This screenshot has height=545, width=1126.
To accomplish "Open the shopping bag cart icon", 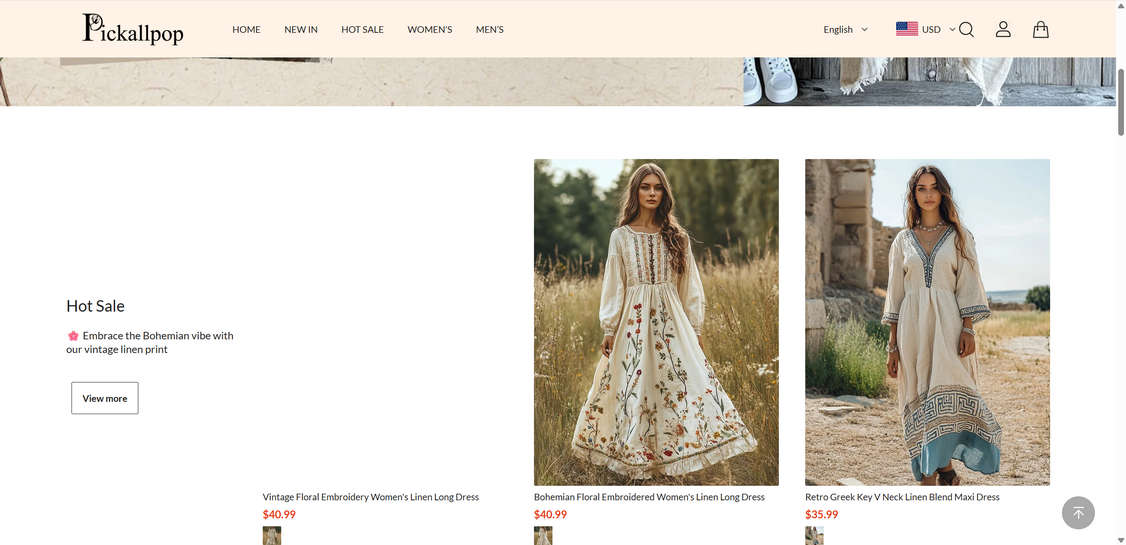I will pyautogui.click(x=1041, y=29).
